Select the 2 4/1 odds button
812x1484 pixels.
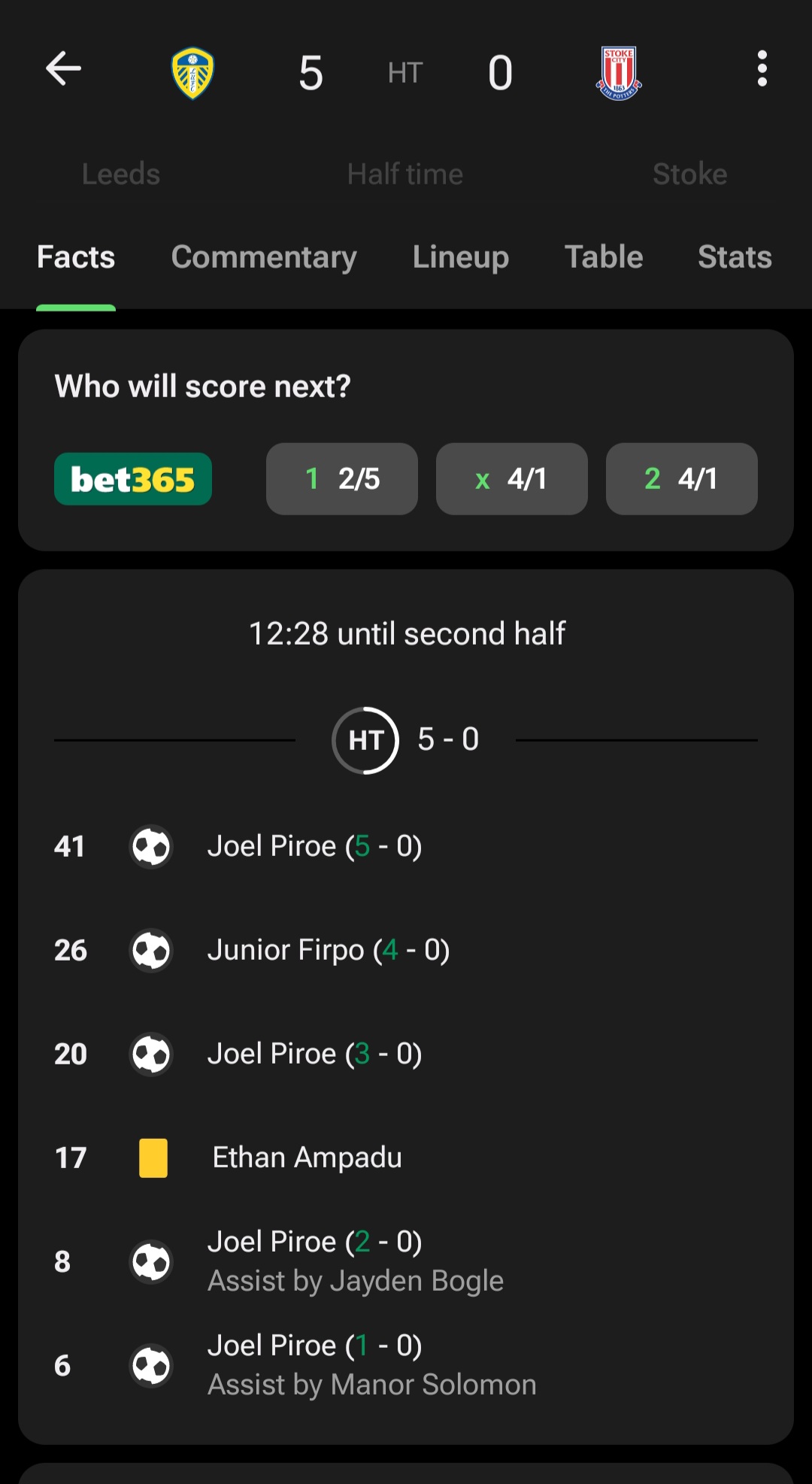[x=682, y=479]
